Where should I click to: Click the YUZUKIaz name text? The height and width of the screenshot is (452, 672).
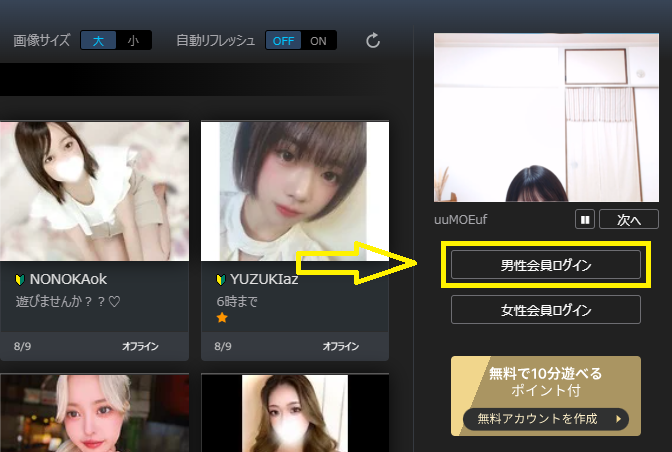pyautogui.click(x=264, y=279)
